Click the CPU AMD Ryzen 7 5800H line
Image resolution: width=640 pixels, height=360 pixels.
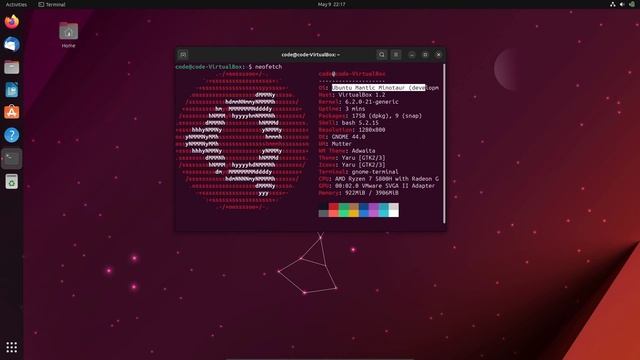point(379,179)
